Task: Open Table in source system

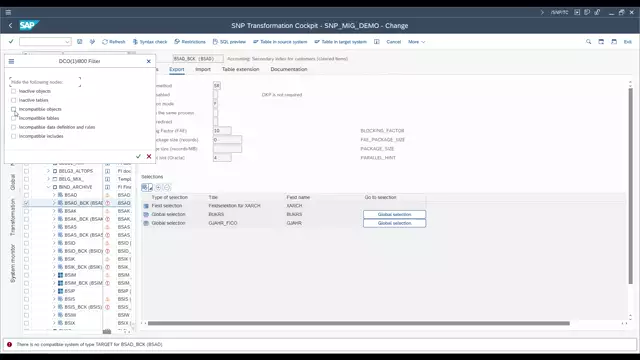Action: coord(280,42)
